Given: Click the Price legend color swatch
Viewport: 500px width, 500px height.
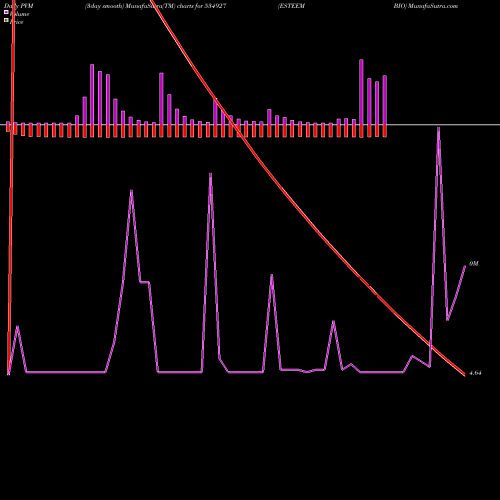Looking at the screenshot, I should [x=6, y=20].
